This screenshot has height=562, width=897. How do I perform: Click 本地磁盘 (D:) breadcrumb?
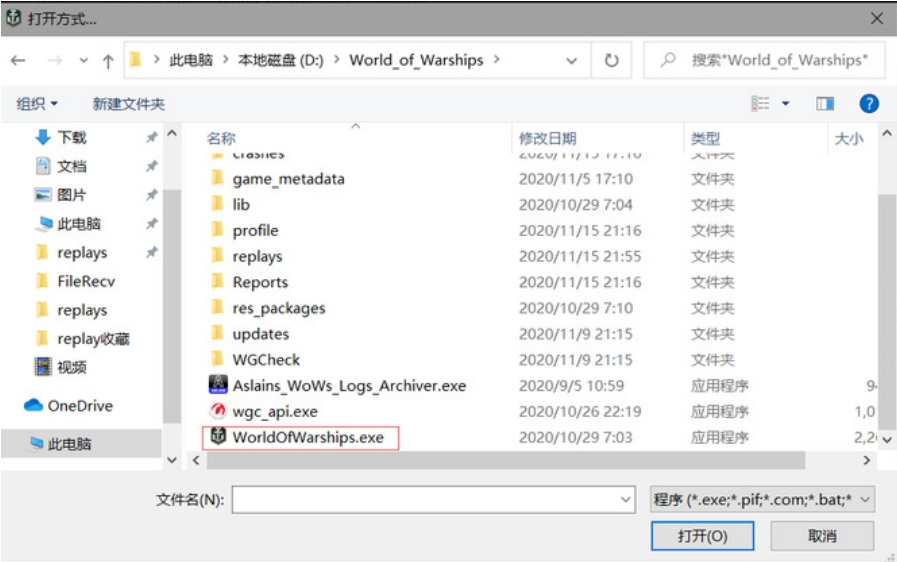tap(280, 60)
